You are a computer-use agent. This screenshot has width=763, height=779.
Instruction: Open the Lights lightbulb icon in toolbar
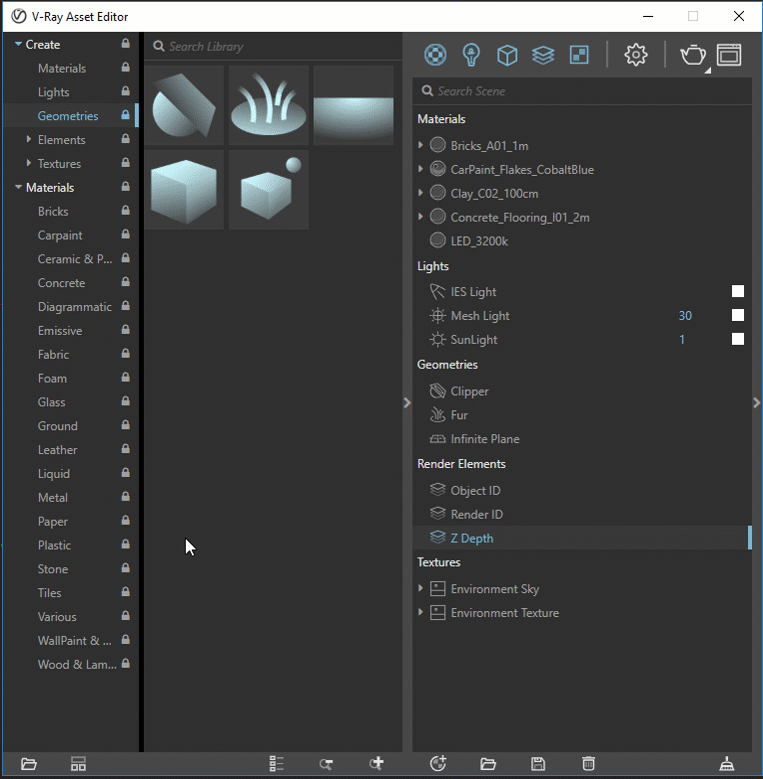tap(471, 55)
